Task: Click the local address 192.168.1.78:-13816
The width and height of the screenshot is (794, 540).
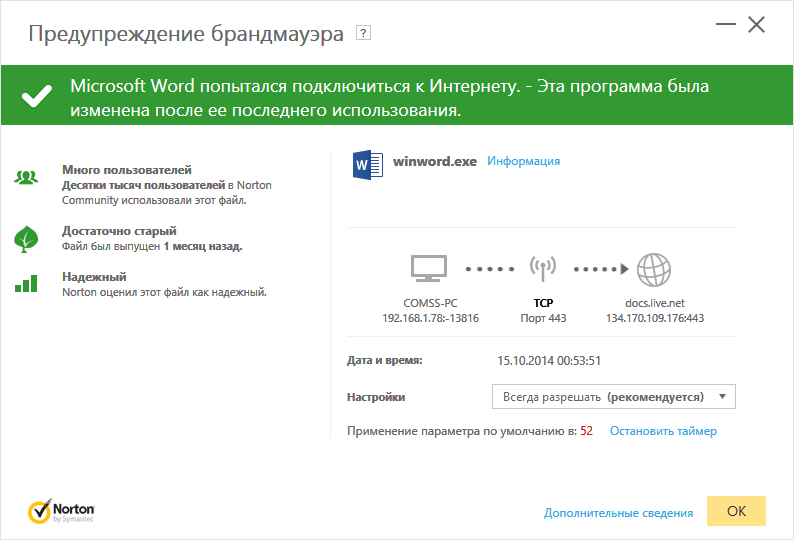Action: click(430, 318)
